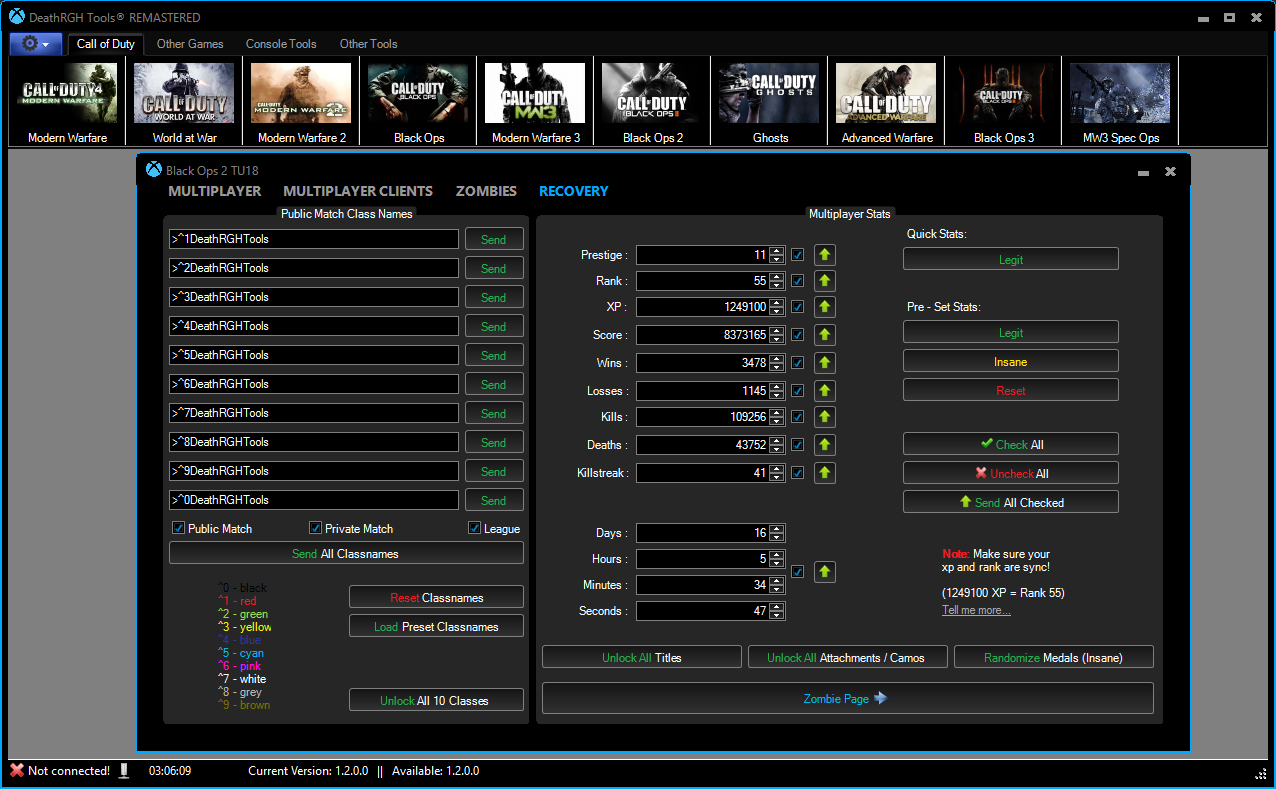Click the red Reset stats button
Viewport: 1276px width, 789px height.
[x=1010, y=390]
